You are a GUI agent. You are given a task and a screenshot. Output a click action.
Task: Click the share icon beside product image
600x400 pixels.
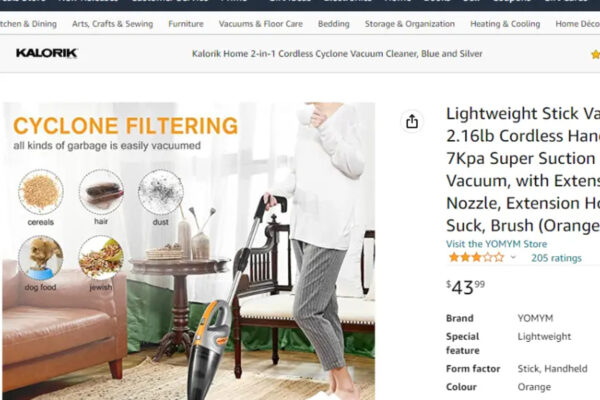[412, 122]
